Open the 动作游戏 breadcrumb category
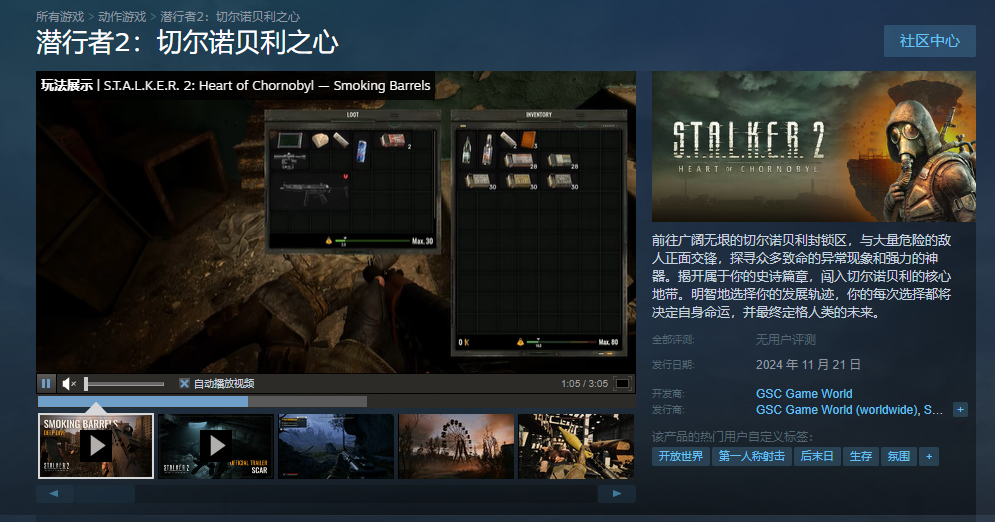 [x=122, y=17]
